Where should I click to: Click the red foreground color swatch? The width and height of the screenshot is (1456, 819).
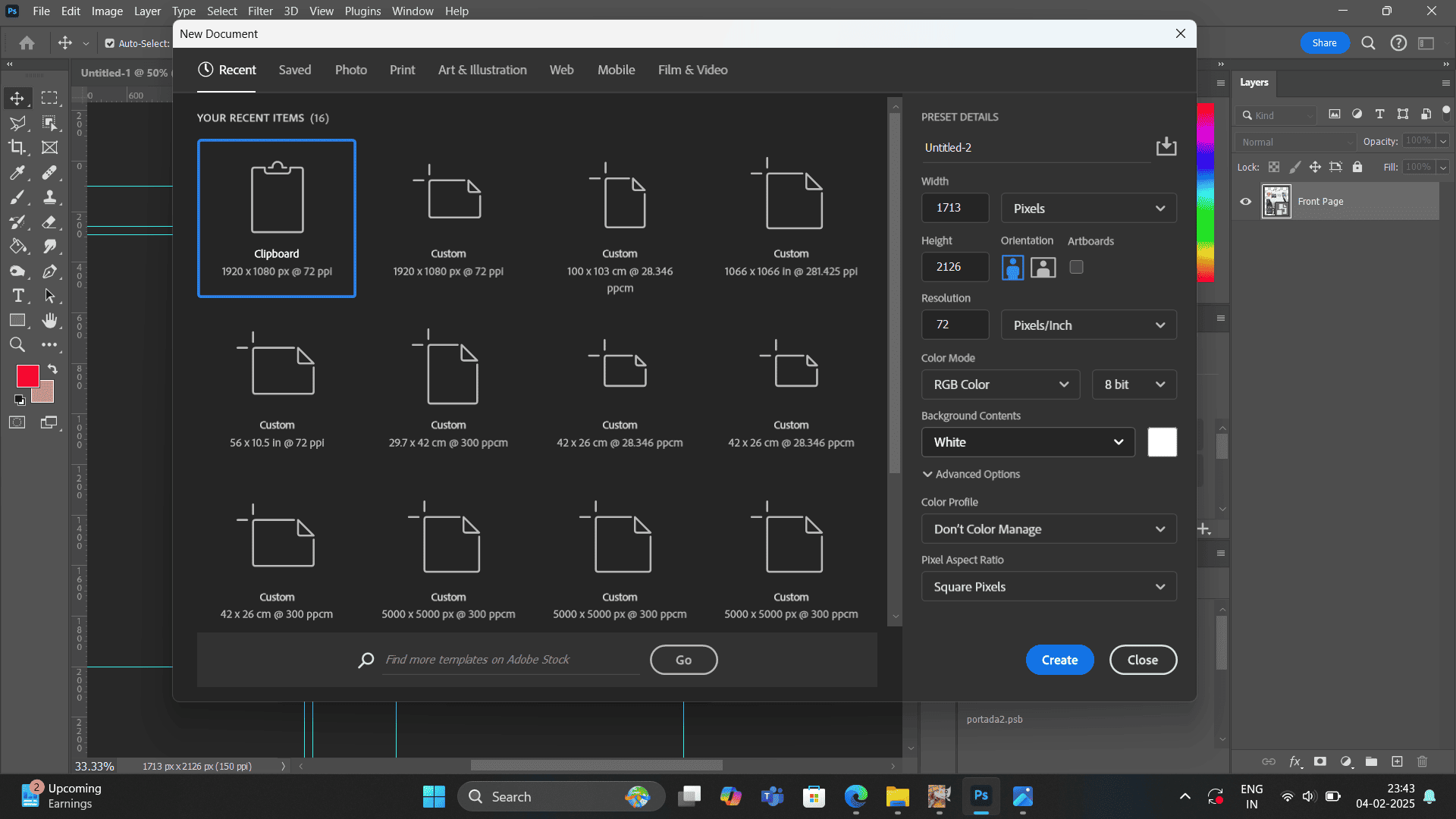coord(28,376)
